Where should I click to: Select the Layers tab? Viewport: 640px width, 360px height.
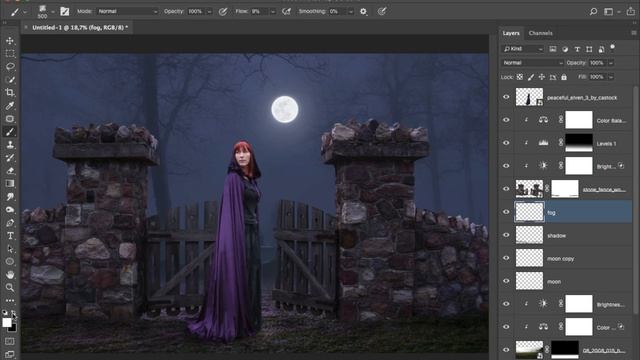tap(511, 33)
